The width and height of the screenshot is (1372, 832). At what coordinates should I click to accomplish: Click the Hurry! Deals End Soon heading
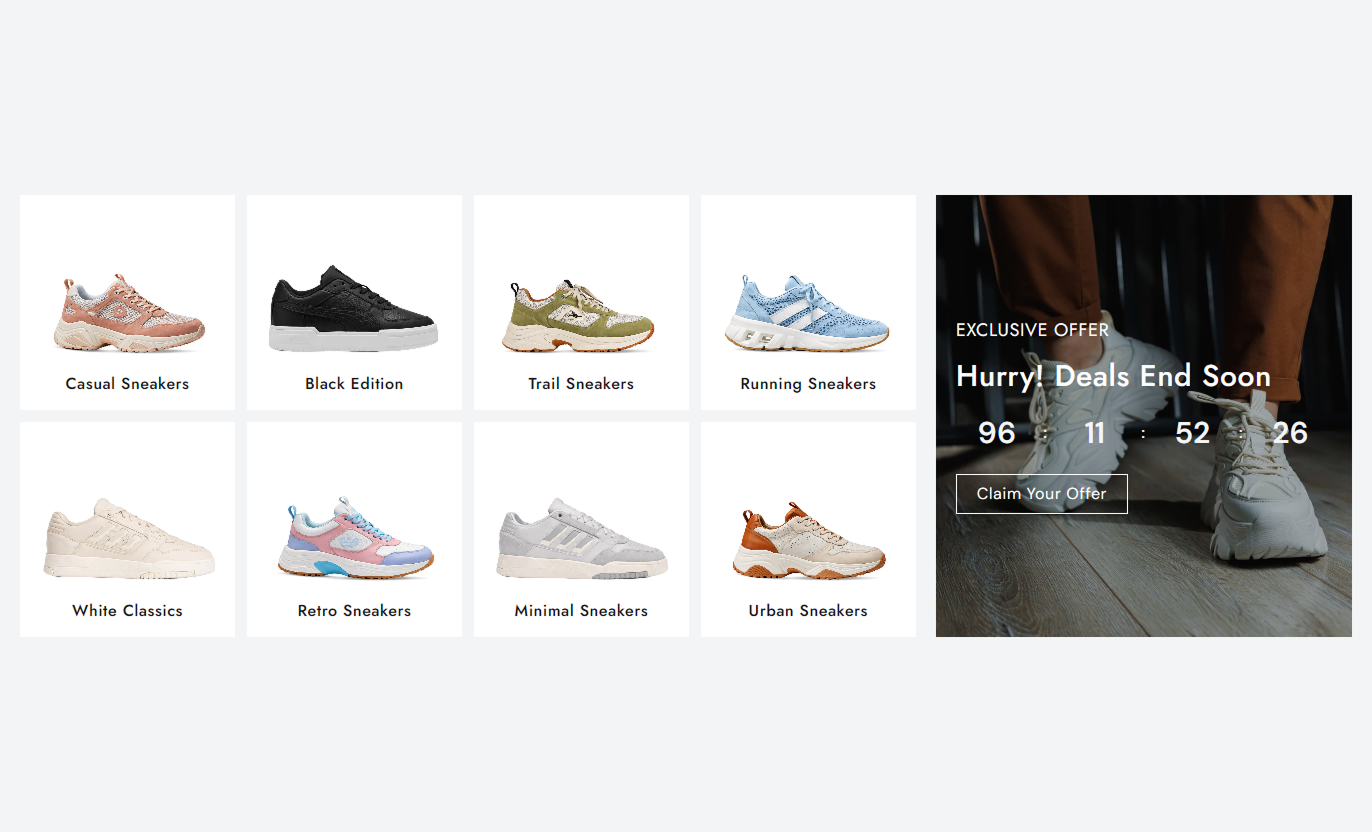[1113, 377]
